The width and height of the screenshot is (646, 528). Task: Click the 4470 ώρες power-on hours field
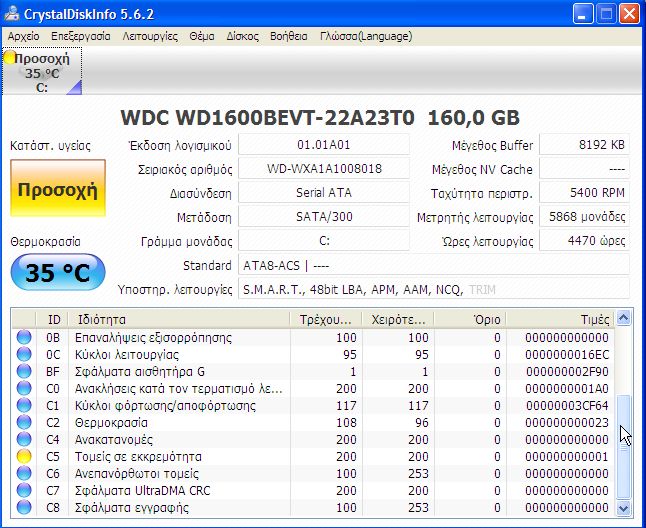[584, 241]
